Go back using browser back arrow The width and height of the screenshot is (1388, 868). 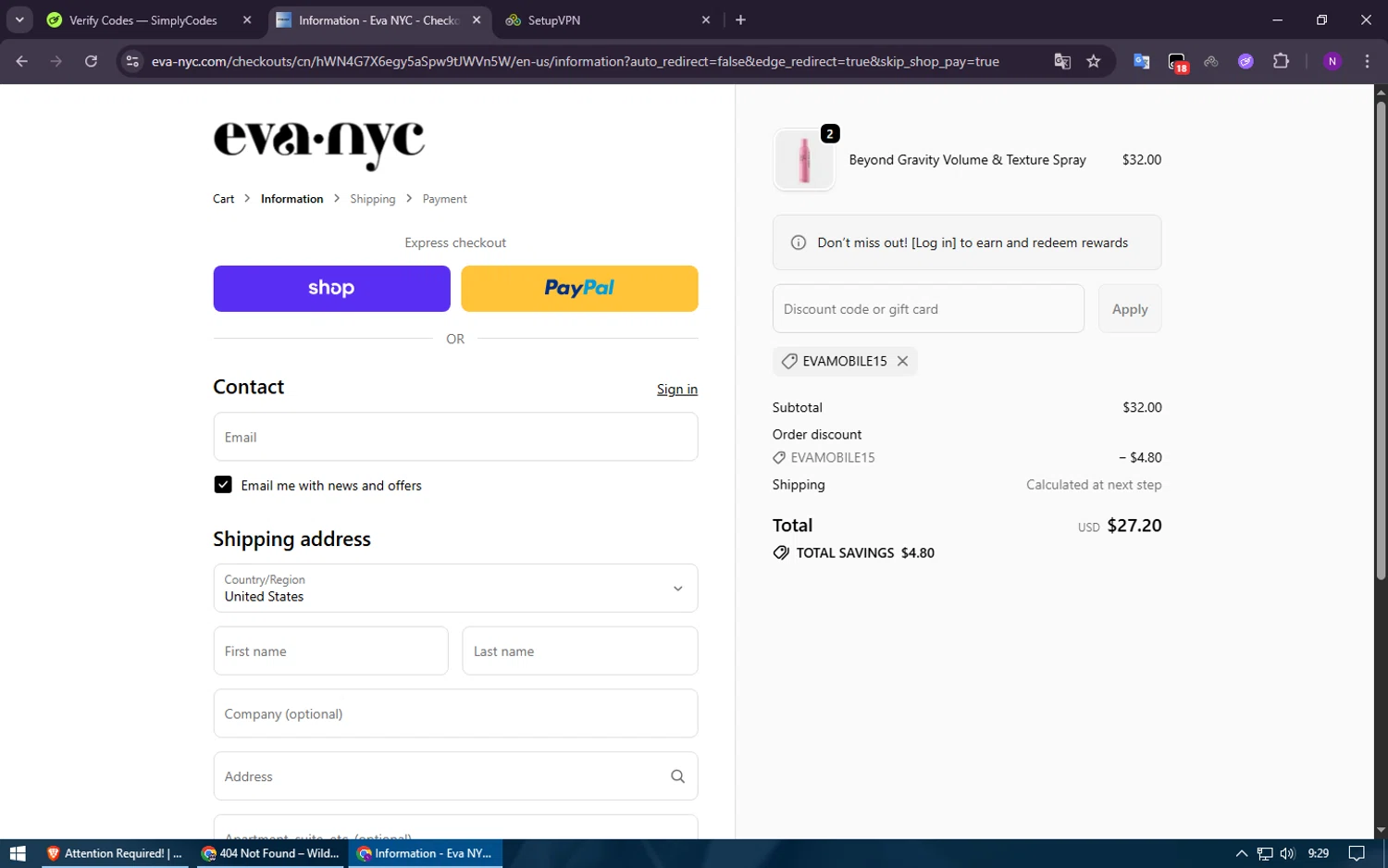point(22,61)
